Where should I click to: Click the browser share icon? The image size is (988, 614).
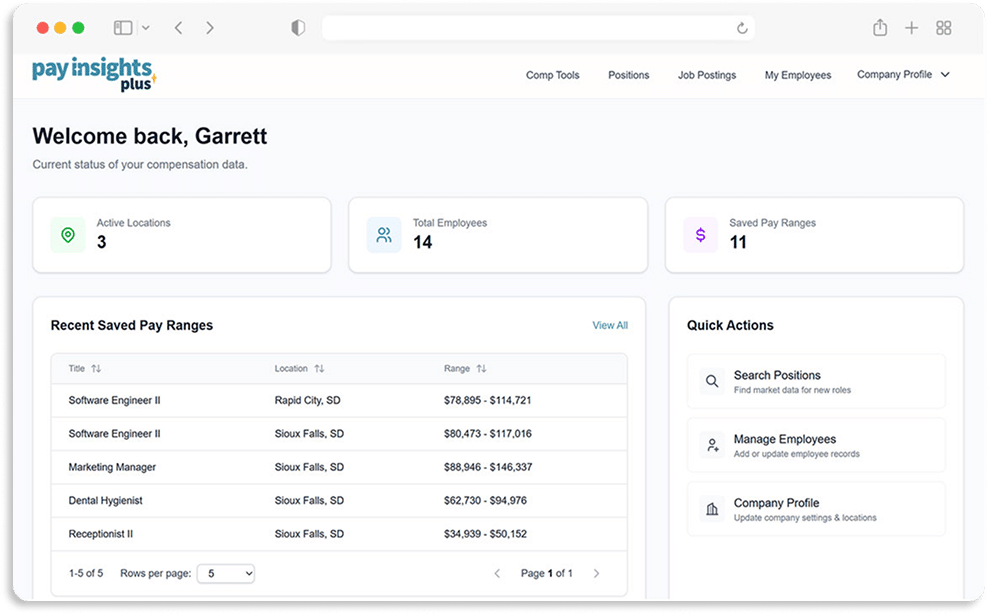880,27
